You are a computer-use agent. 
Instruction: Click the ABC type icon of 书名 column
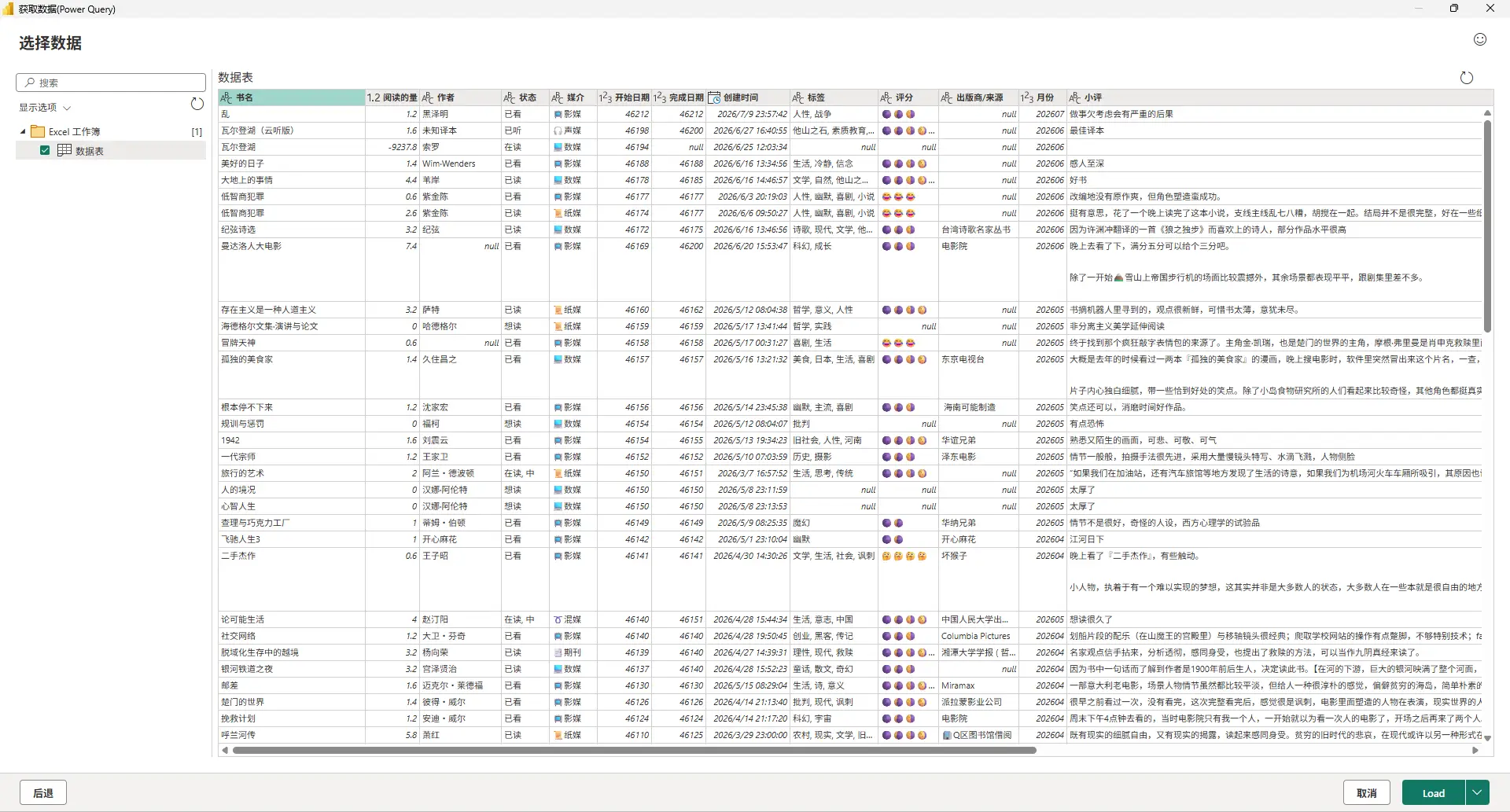pos(226,97)
